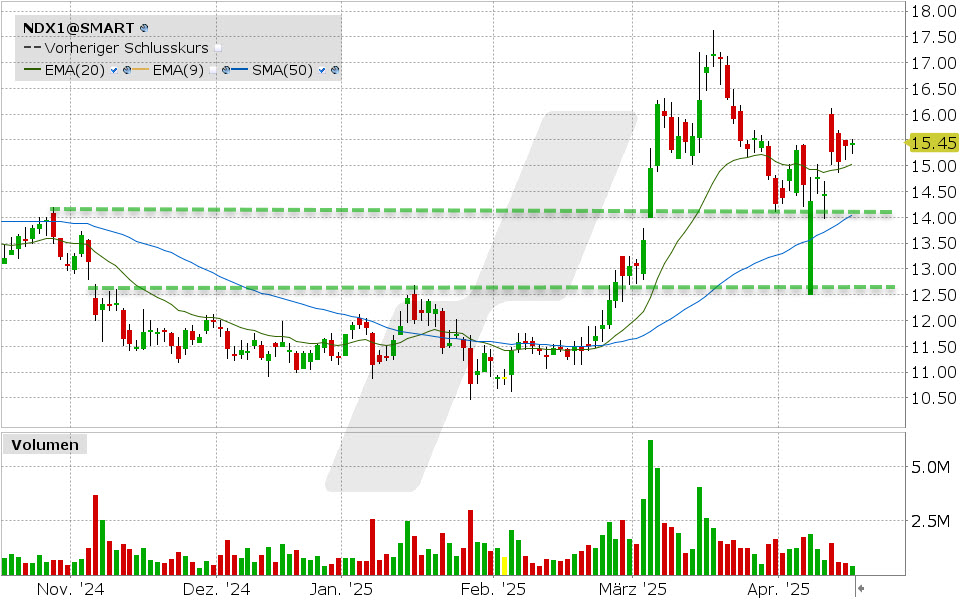
Task: Click the 12.50 price axis label
Action: point(934,295)
